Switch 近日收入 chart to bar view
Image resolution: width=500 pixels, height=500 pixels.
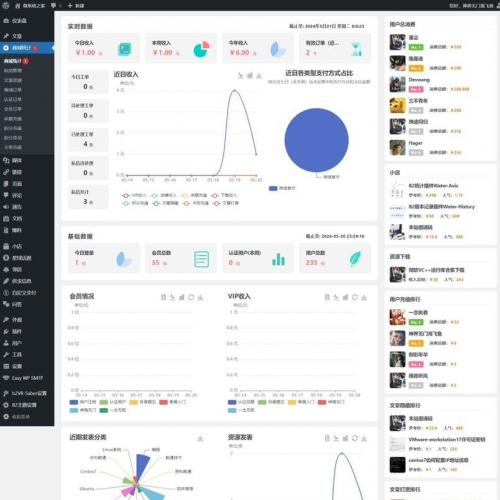pyautogui.click(x=250, y=76)
